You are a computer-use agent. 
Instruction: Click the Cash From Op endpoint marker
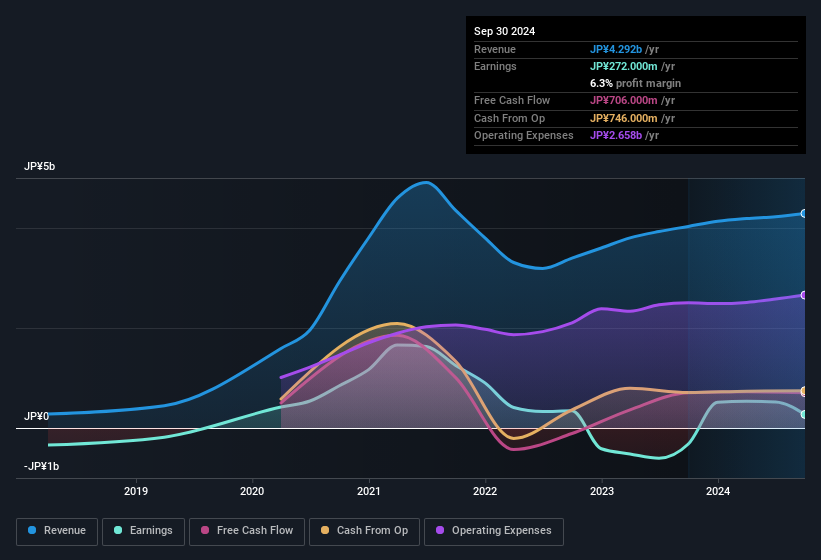click(804, 390)
